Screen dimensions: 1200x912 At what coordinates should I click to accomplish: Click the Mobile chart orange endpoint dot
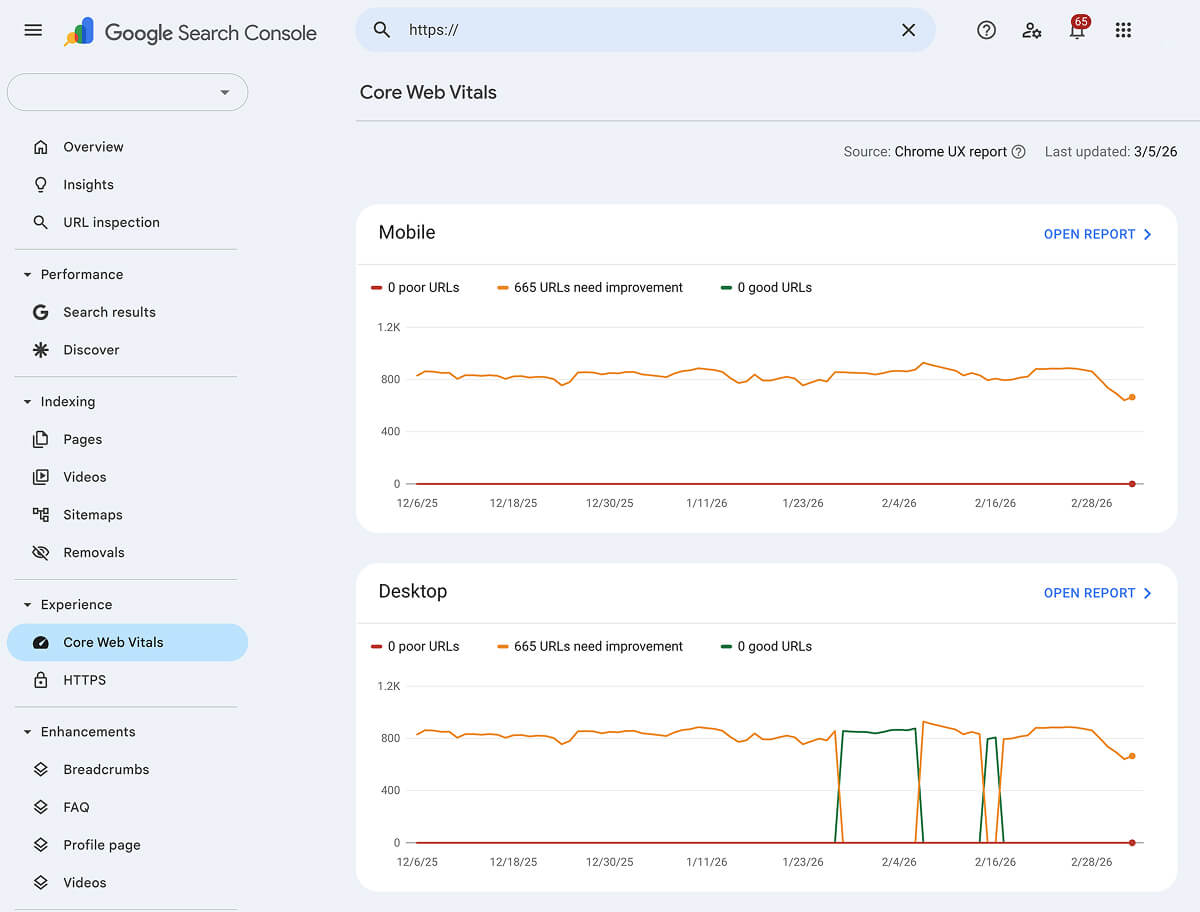tap(1132, 397)
